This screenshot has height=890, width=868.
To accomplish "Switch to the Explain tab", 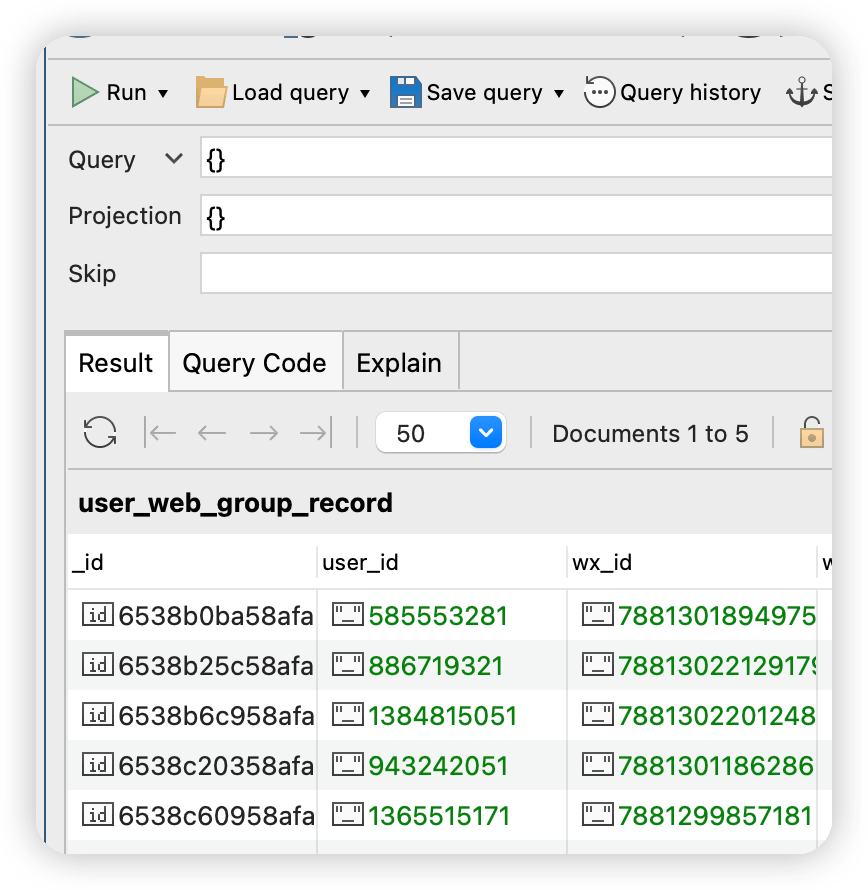I will (399, 363).
